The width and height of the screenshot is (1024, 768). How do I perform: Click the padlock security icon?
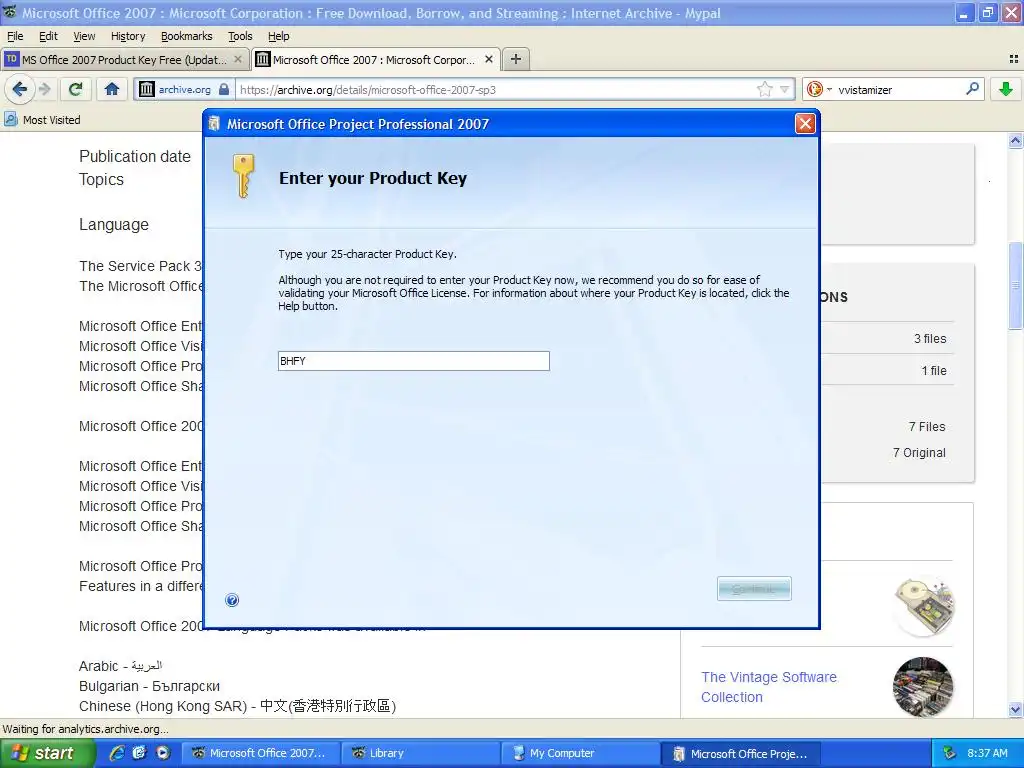tap(224, 89)
